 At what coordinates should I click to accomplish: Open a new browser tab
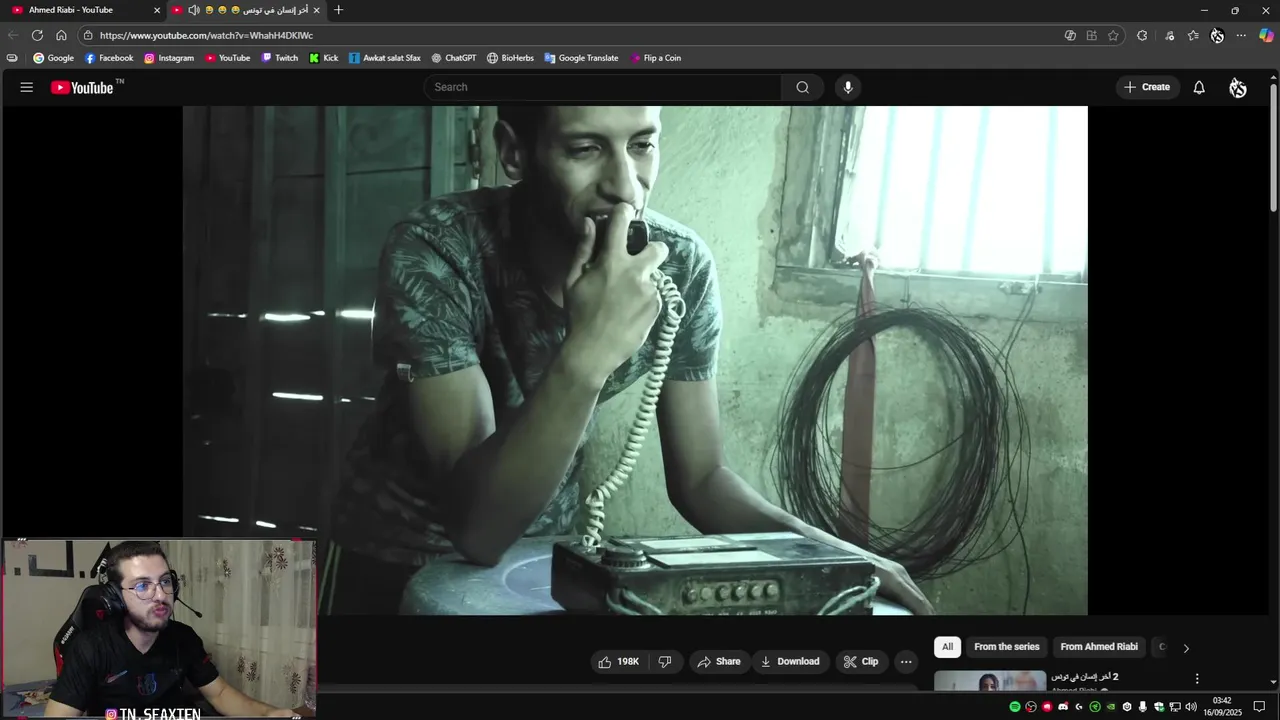pos(339,10)
